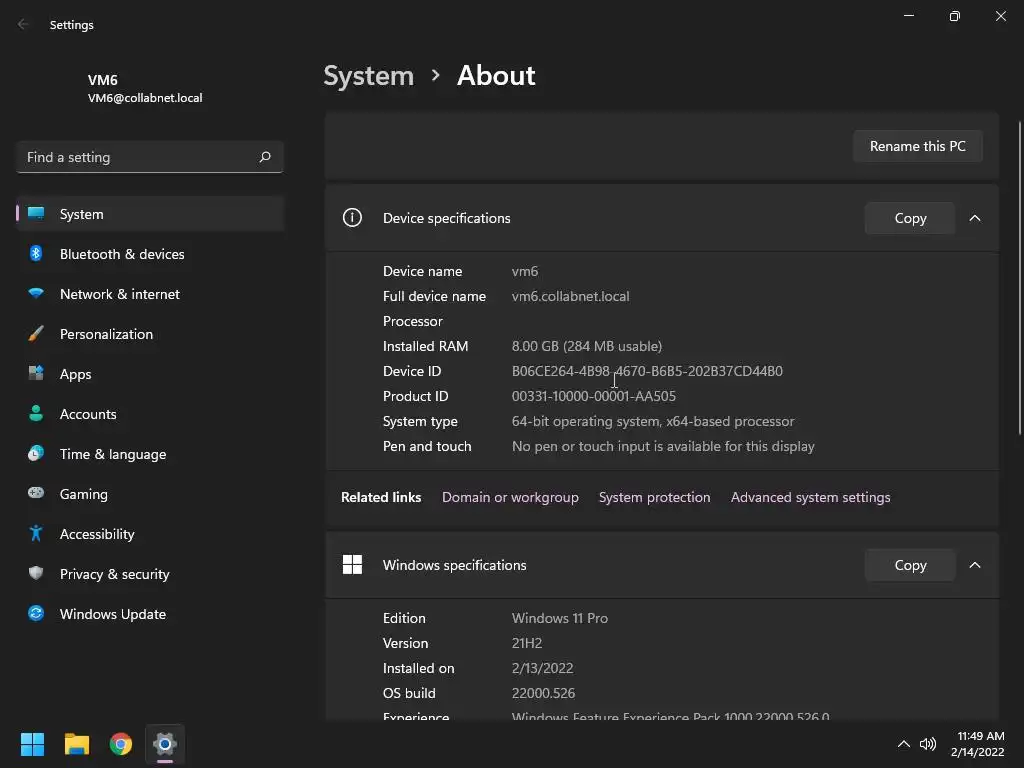This screenshot has width=1024, height=768.
Task: Click the Rename this PC button
Action: [x=917, y=146]
